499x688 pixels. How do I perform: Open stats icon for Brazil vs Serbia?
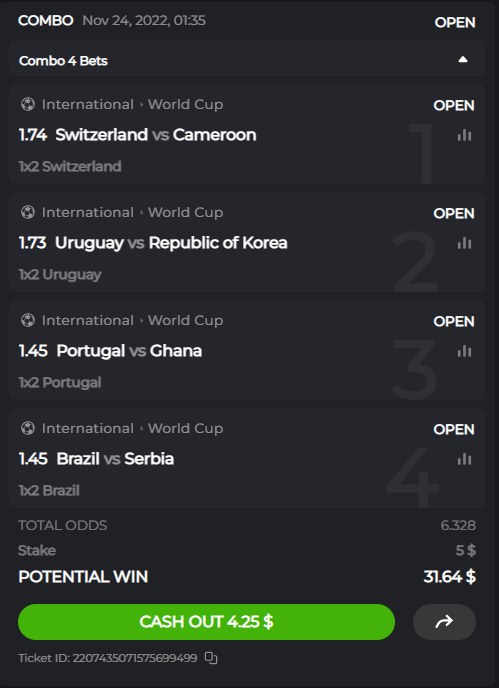pyautogui.click(x=464, y=459)
